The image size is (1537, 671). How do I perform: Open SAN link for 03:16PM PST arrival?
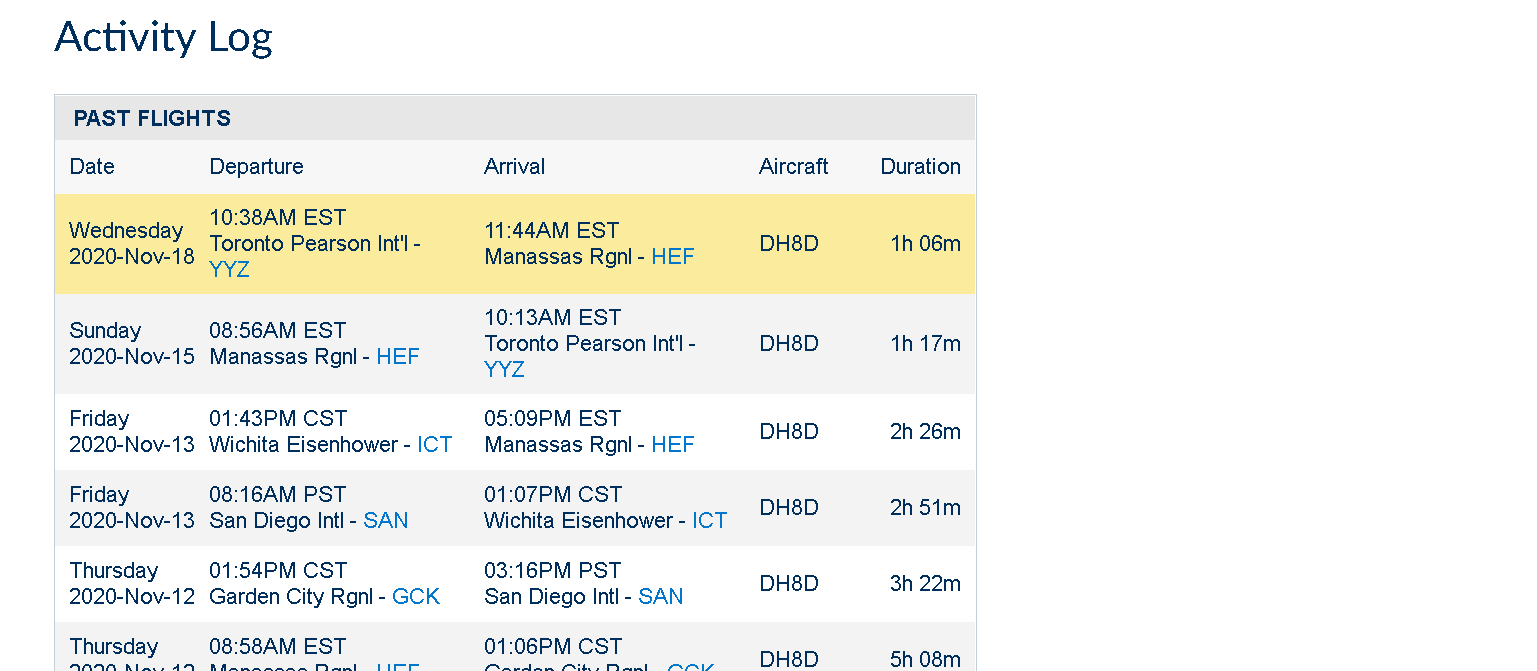coord(660,597)
